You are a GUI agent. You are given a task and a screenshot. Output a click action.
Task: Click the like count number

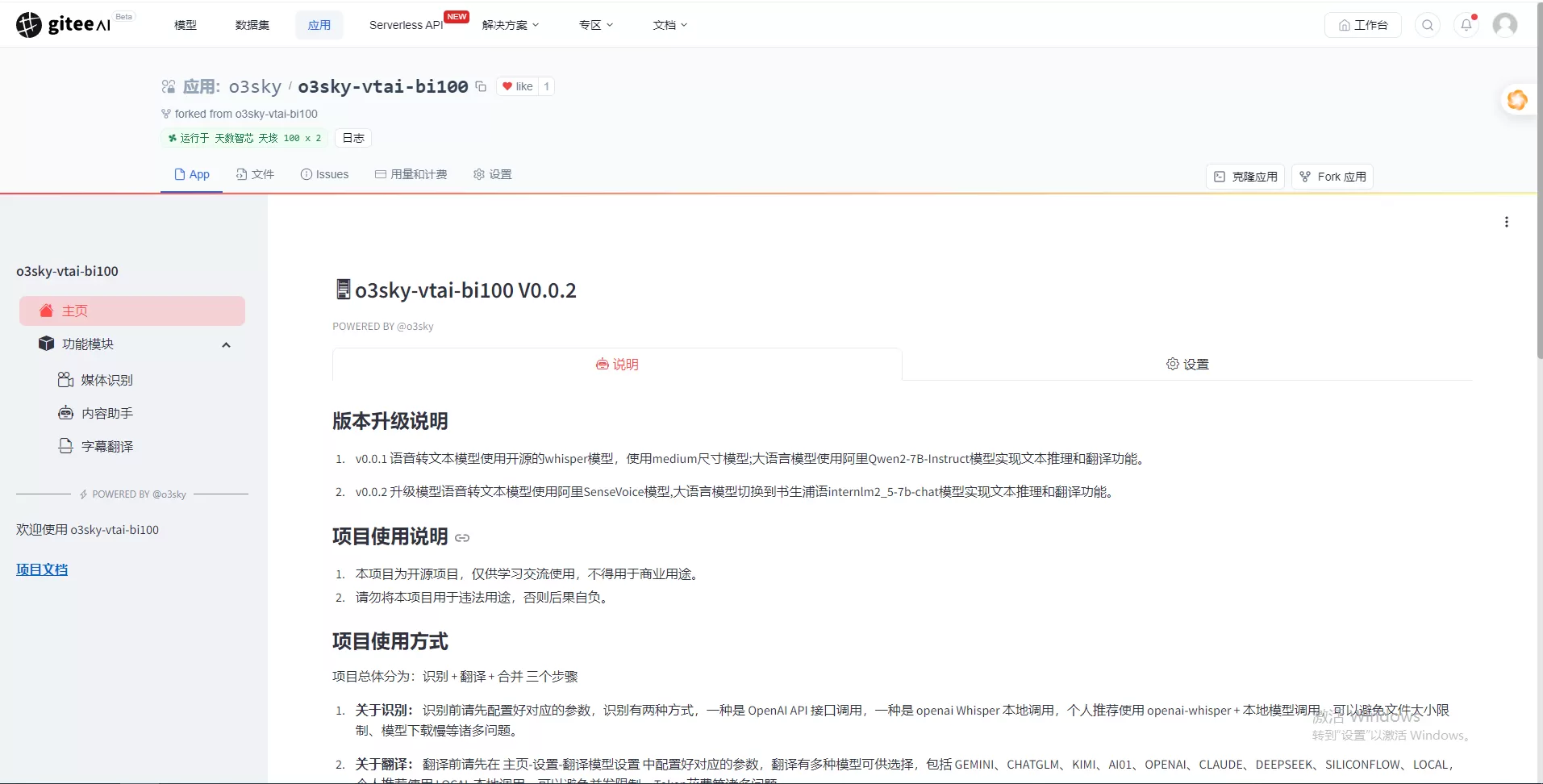click(x=546, y=86)
